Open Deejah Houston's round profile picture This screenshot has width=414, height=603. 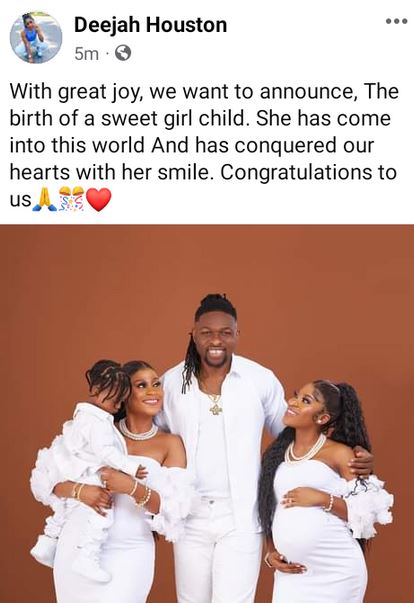click(36, 37)
